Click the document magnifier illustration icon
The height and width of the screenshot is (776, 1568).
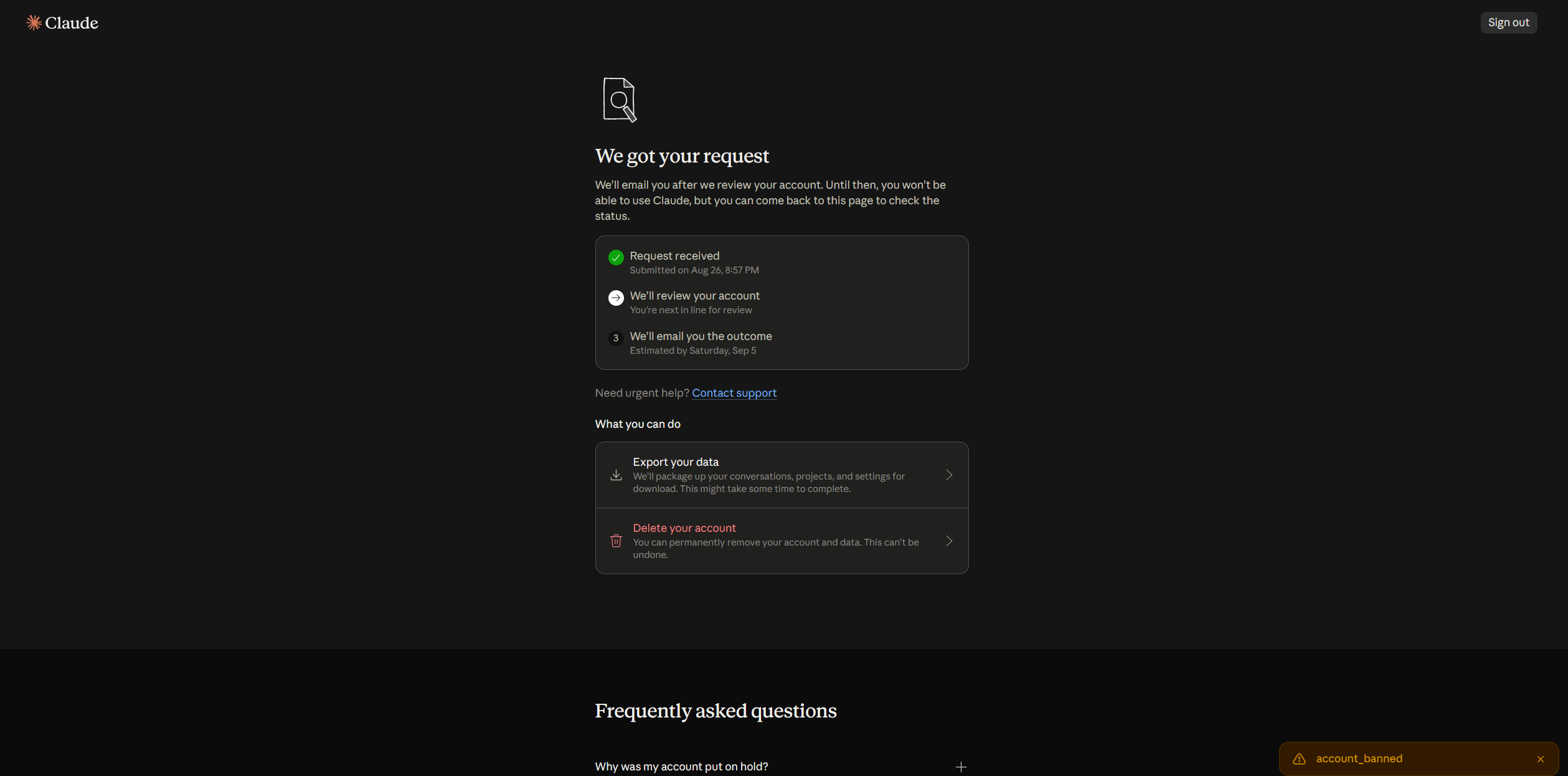point(620,100)
